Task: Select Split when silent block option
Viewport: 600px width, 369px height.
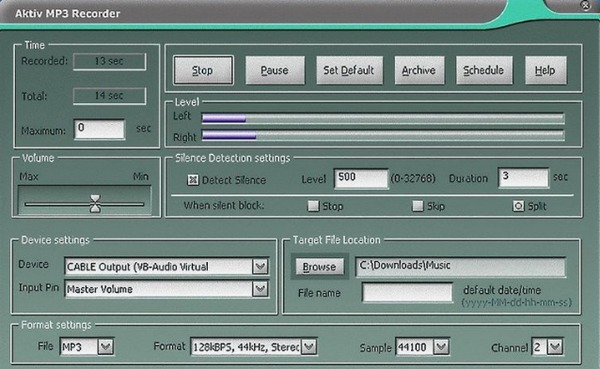Action: coord(518,206)
